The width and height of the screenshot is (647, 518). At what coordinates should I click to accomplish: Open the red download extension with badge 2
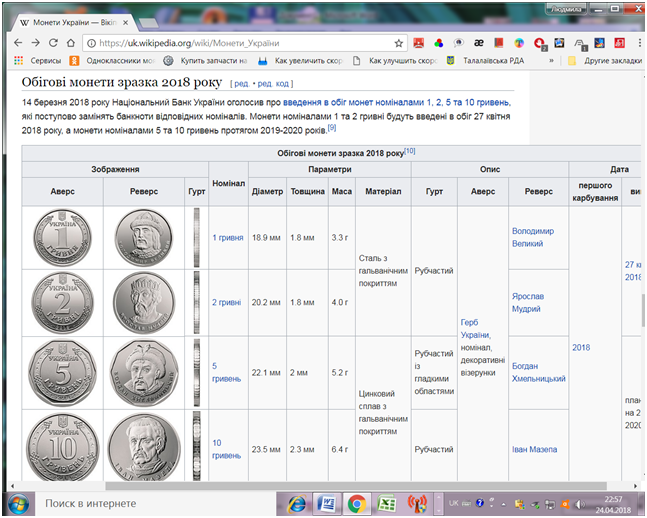[540, 44]
